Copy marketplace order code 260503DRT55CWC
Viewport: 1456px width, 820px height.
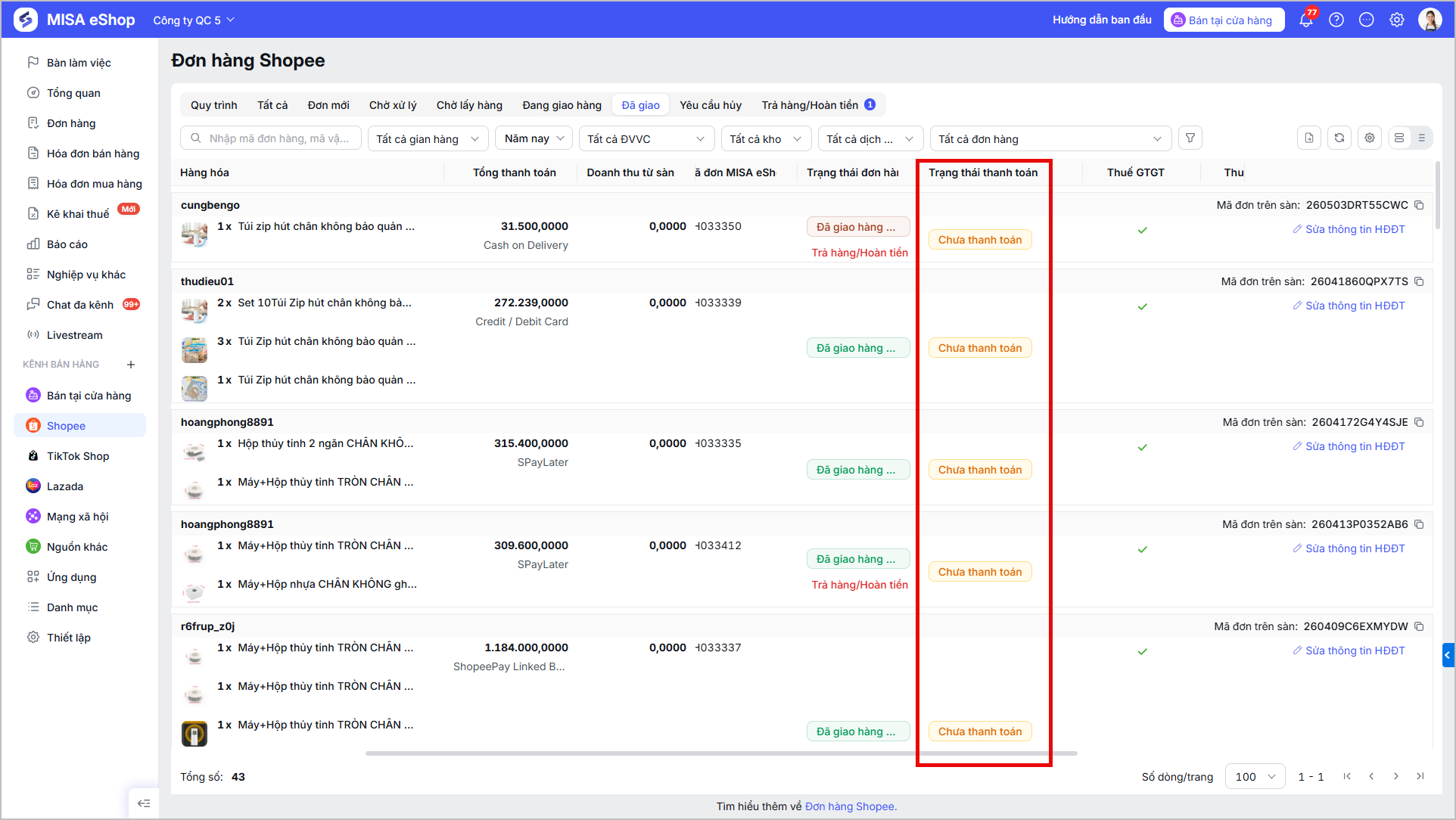point(1420,205)
